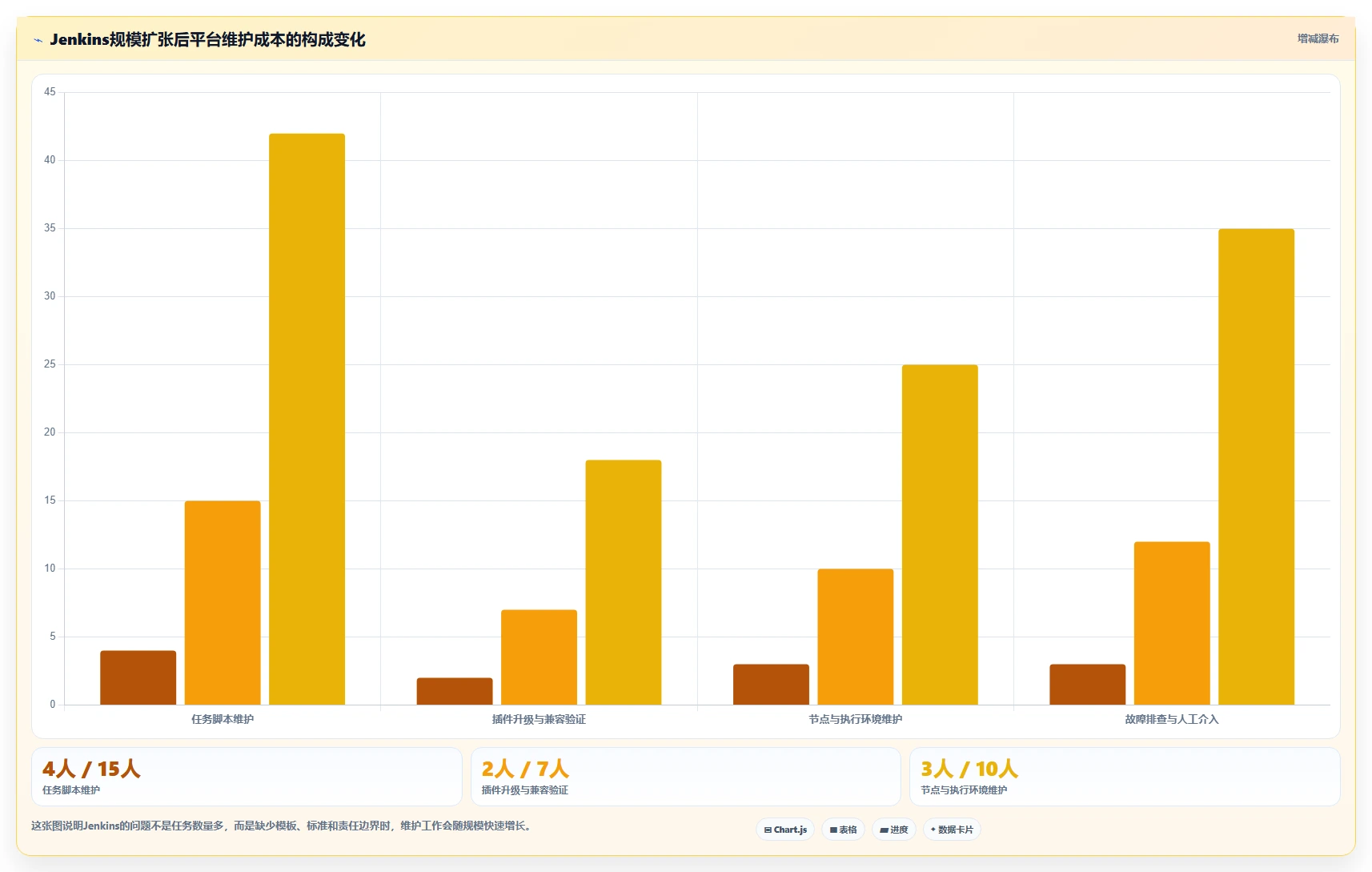Click the y-axis value 45
Viewport: 1372px width, 872px height.
tap(50, 92)
